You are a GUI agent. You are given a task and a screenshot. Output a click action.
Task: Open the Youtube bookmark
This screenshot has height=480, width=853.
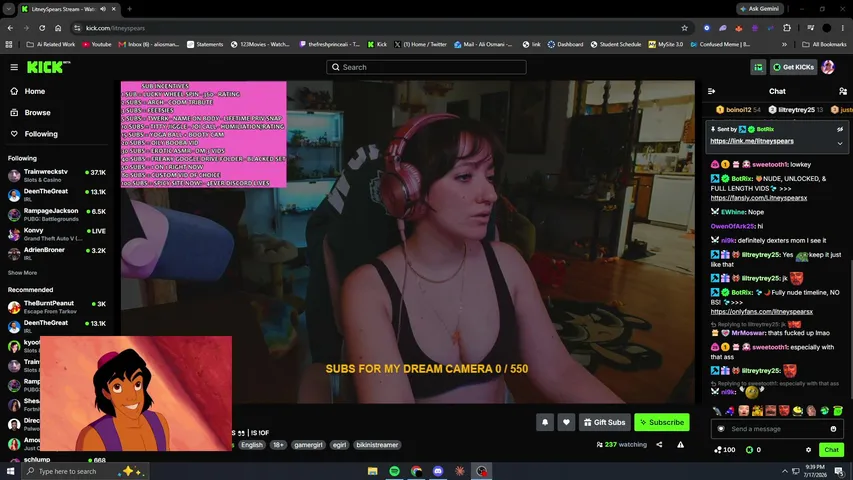96,45
